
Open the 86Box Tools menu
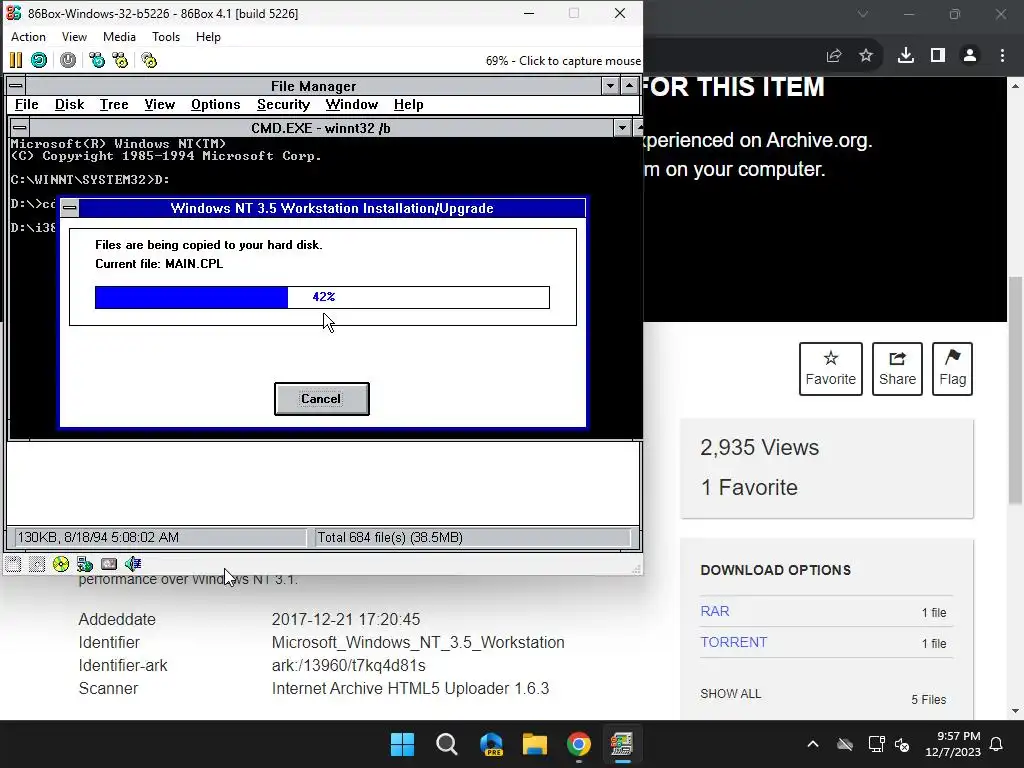pyautogui.click(x=166, y=37)
